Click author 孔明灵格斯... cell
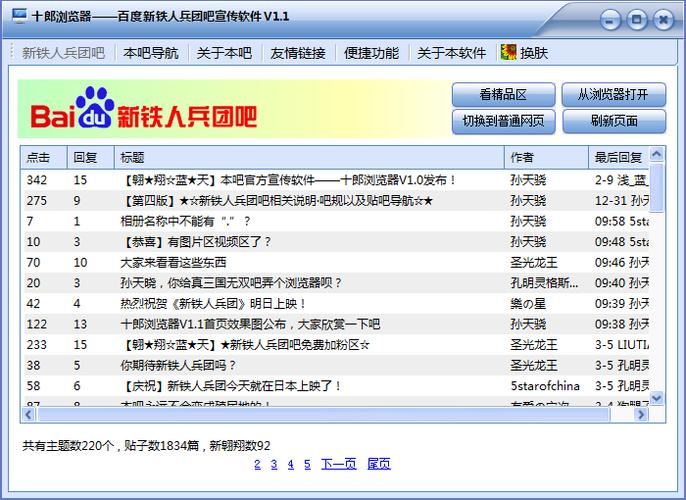This screenshot has width=686, height=500. (544, 283)
